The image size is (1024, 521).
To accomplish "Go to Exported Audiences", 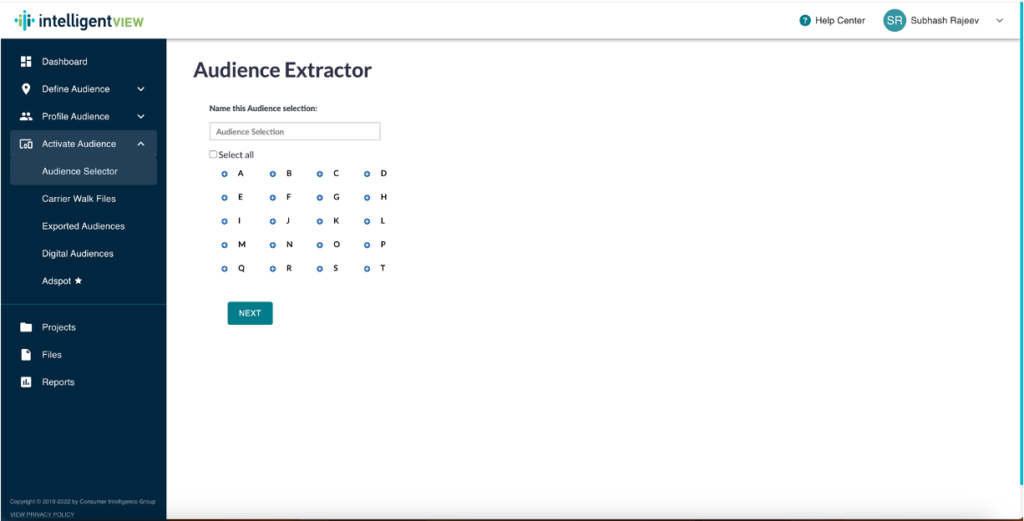I will 83,226.
